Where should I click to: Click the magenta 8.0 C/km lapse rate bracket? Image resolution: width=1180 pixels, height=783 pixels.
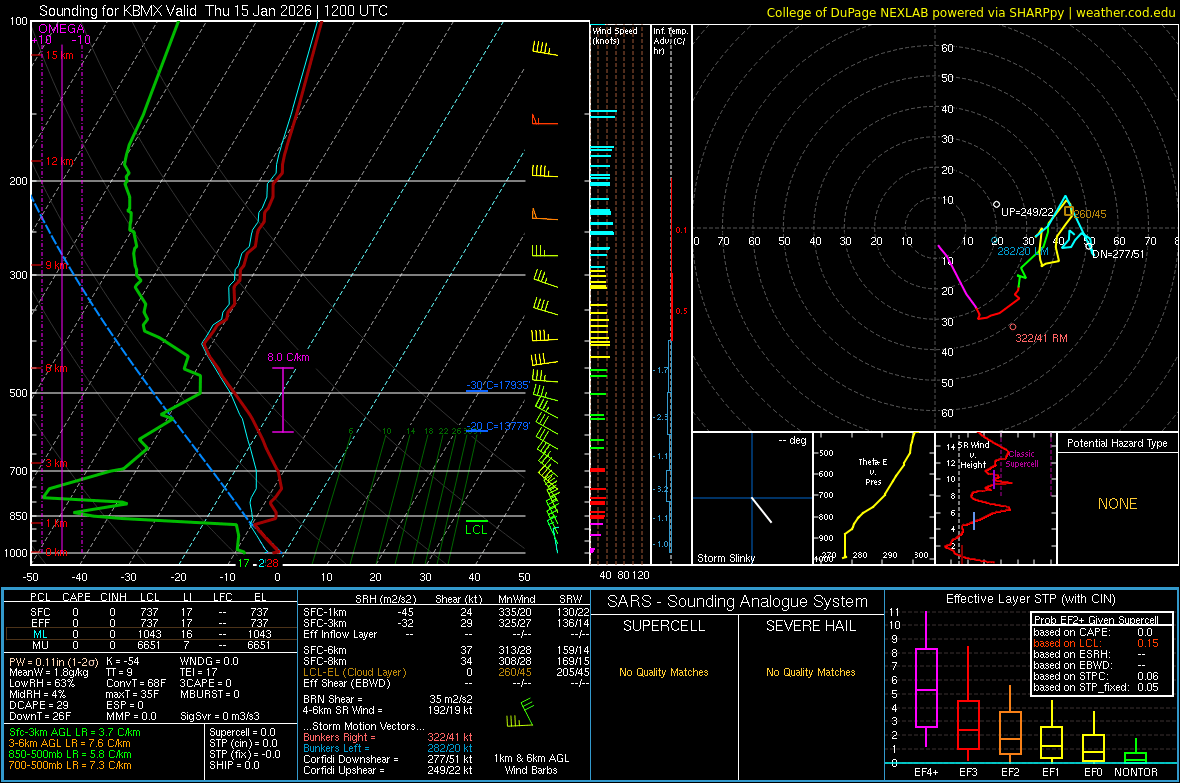[283, 400]
